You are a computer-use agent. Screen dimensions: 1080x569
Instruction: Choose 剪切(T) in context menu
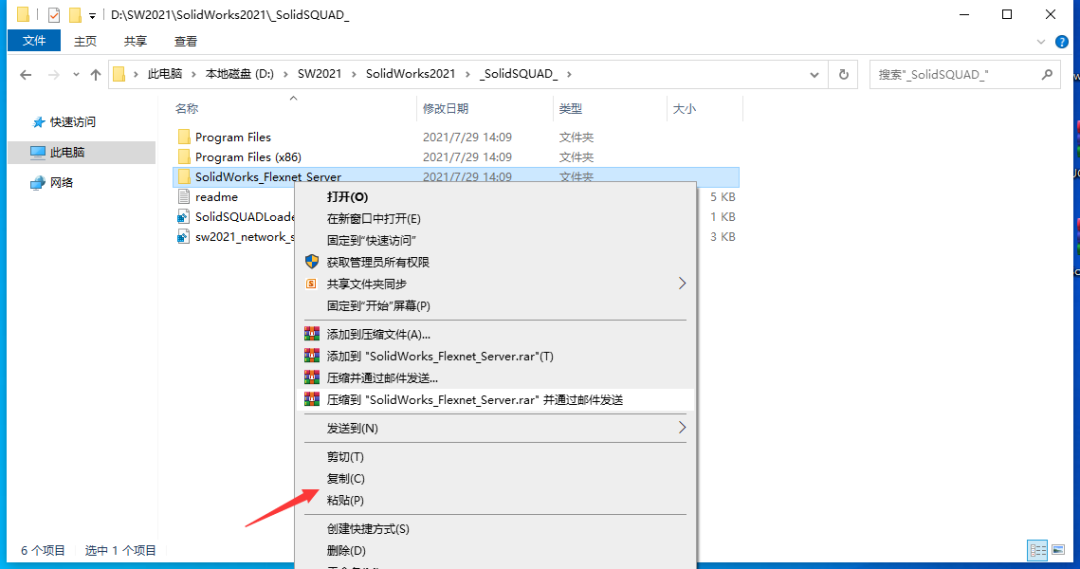pyautogui.click(x=495, y=457)
